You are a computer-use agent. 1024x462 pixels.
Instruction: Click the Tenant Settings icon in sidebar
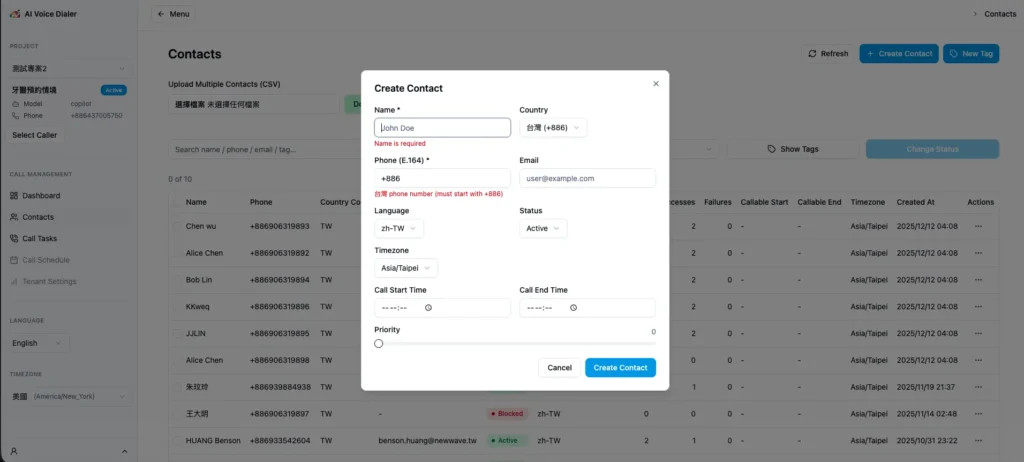tap(14, 281)
